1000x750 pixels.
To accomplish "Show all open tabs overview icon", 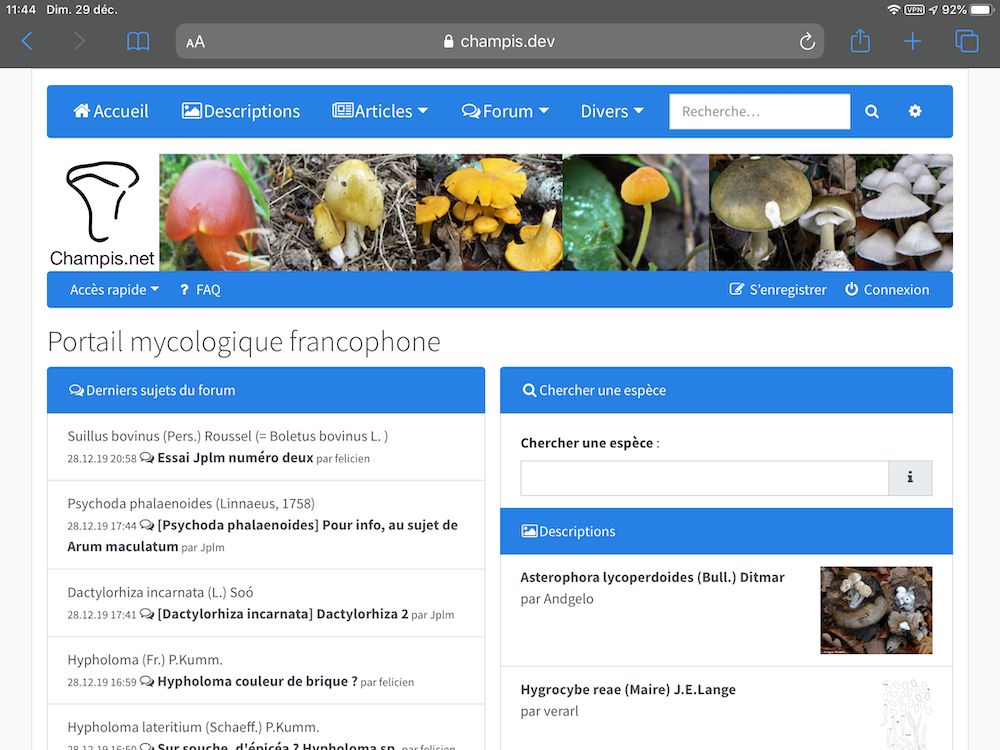I will click(966, 41).
